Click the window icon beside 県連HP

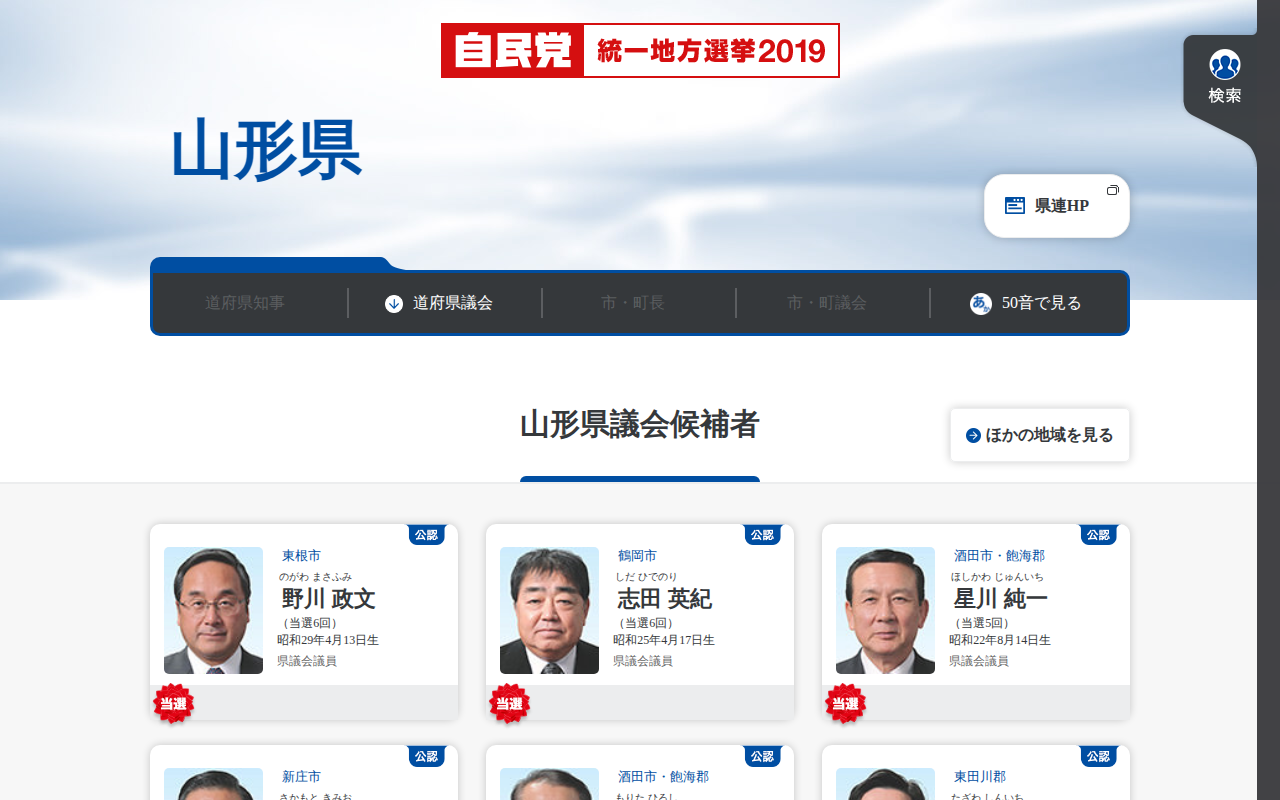tap(1015, 206)
